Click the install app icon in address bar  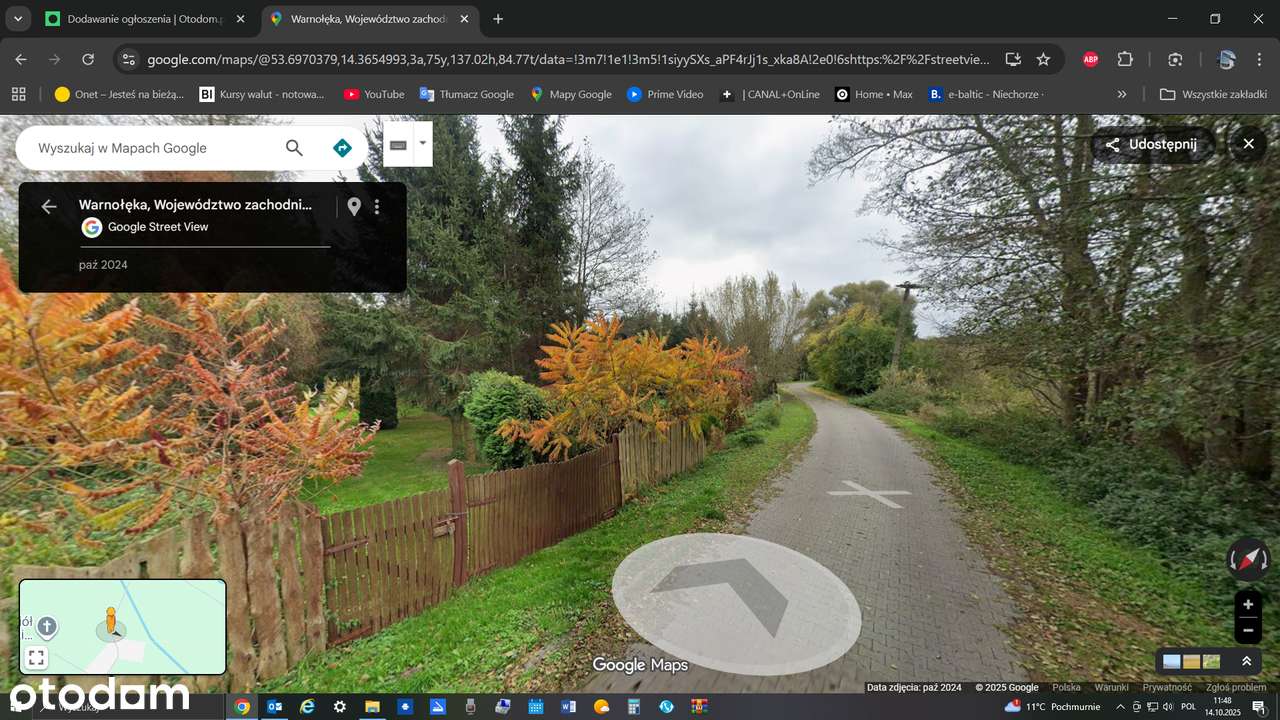[1013, 59]
